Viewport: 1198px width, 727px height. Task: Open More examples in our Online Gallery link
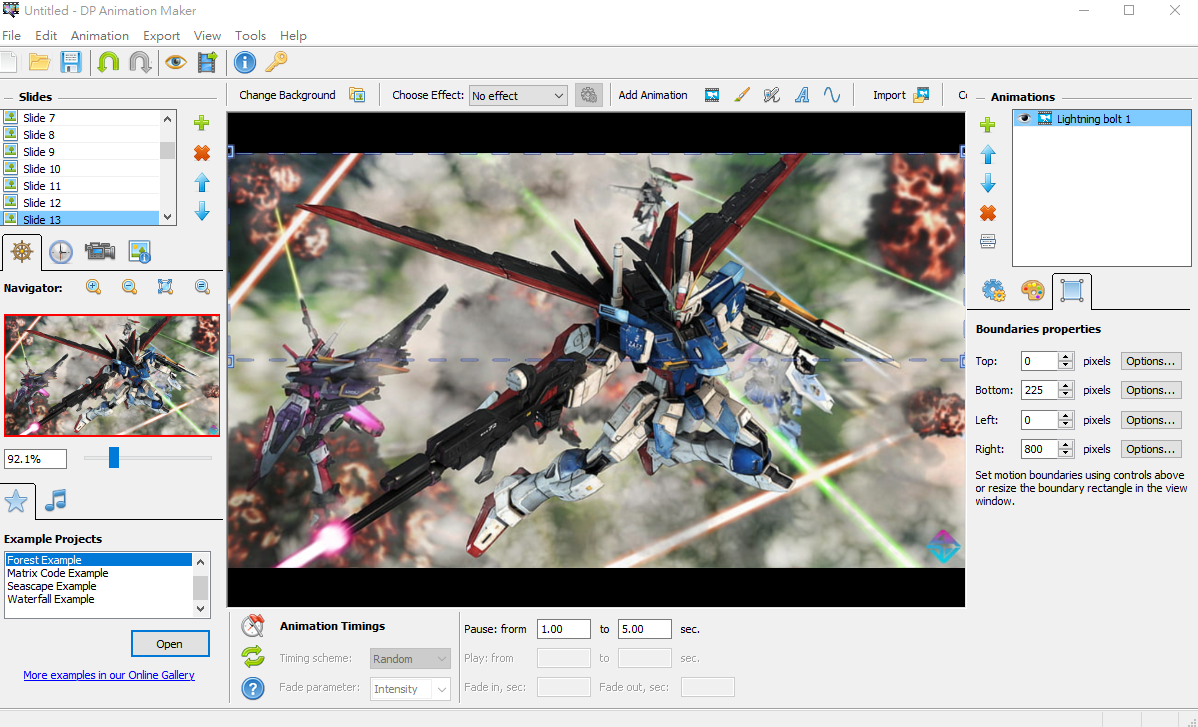tap(109, 675)
